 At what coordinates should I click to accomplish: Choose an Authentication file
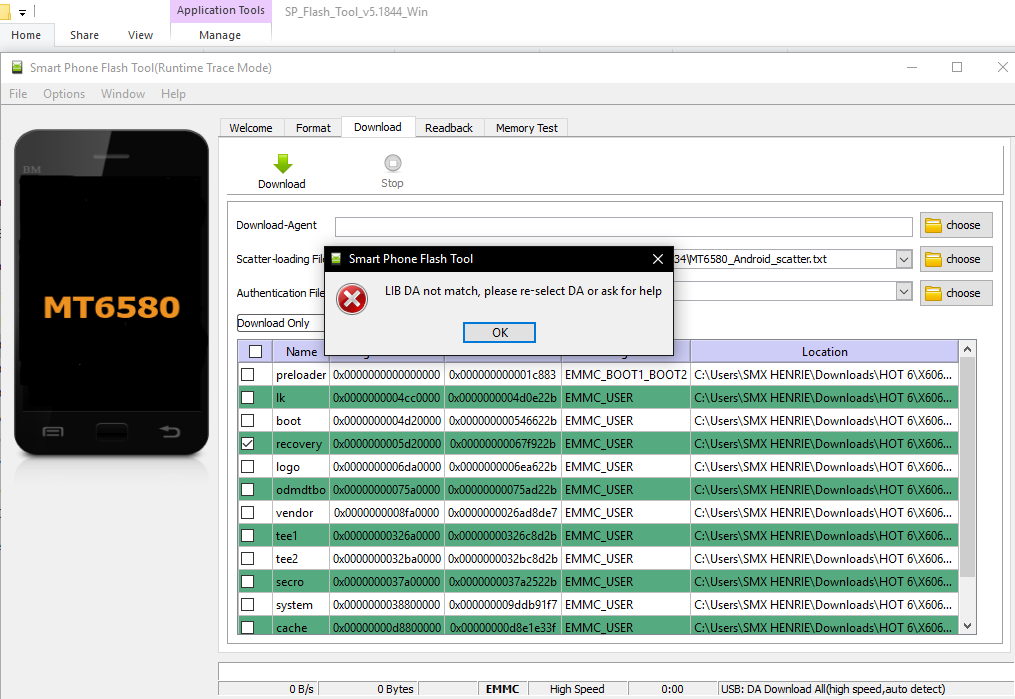[955, 293]
